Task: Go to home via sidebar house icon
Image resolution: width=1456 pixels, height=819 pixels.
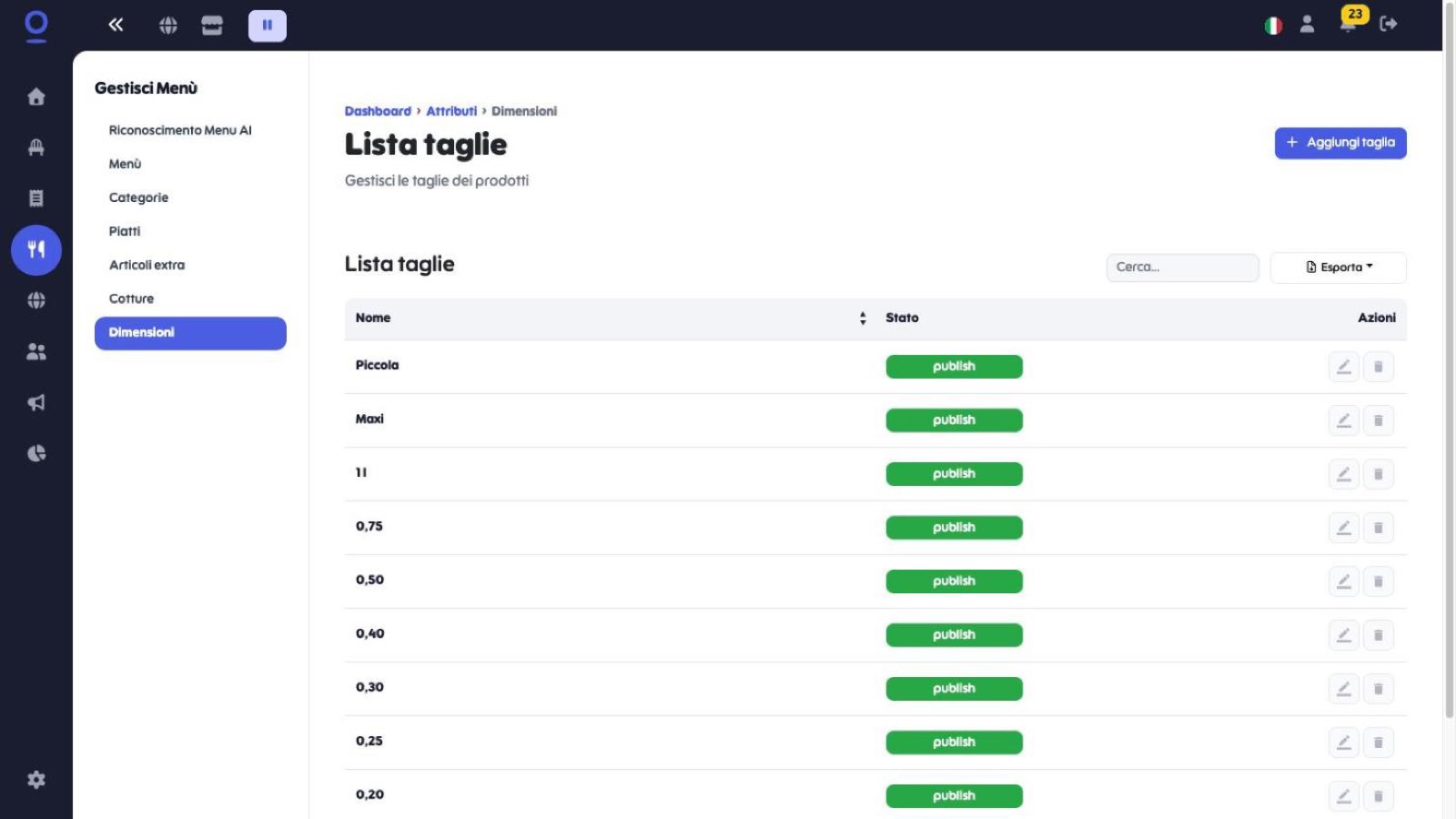Action: (x=36, y=96)
